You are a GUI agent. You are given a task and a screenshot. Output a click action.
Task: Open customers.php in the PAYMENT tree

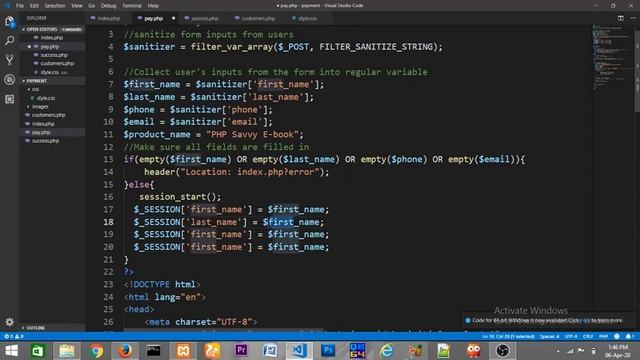tap(48, 115)
